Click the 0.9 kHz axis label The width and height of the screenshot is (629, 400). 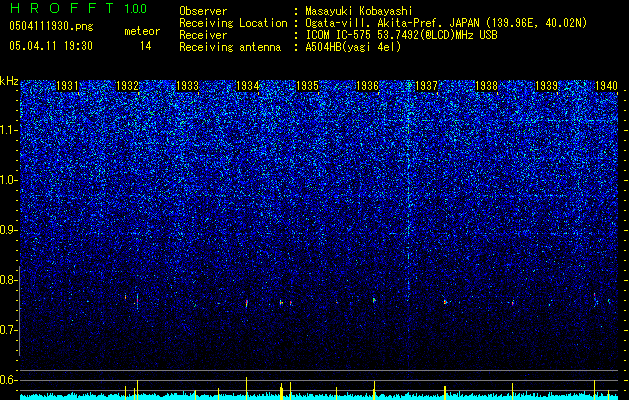coord(9,230)
